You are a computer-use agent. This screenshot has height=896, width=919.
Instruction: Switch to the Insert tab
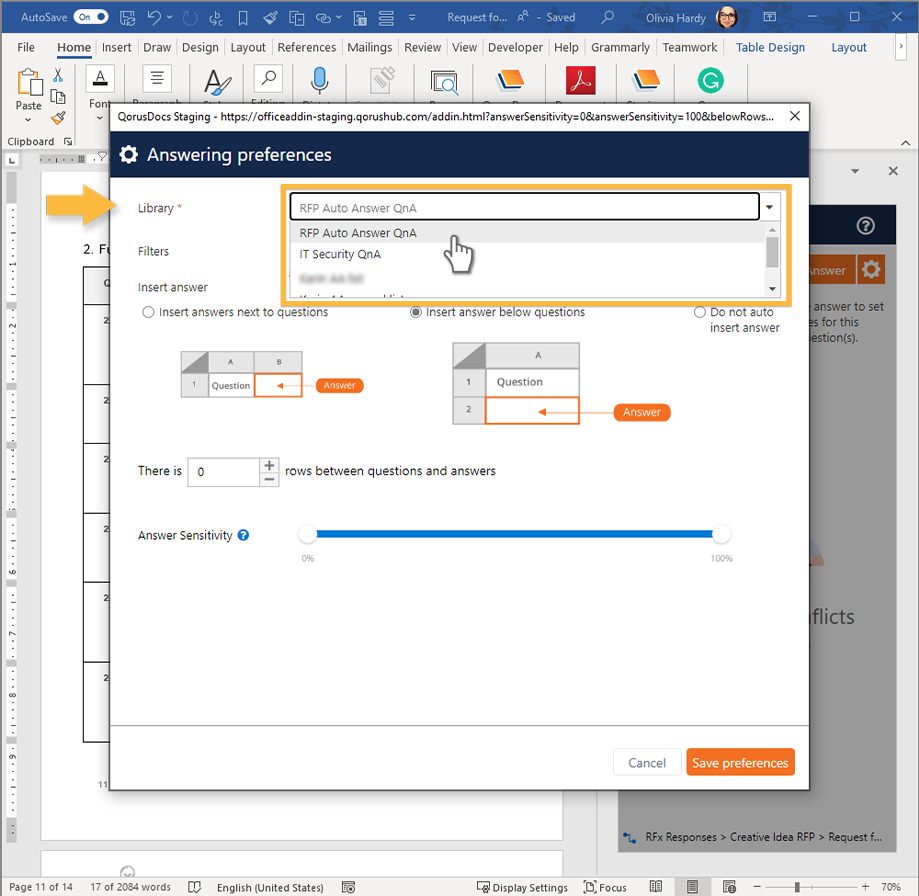coord(116,47)
